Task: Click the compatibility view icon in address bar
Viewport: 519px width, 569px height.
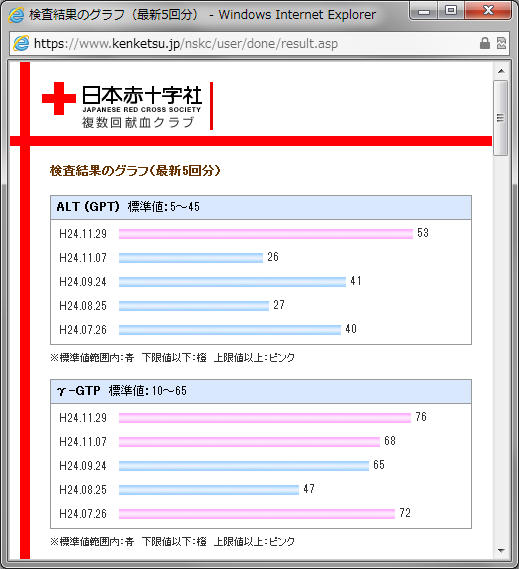Action: coord(501,43)
